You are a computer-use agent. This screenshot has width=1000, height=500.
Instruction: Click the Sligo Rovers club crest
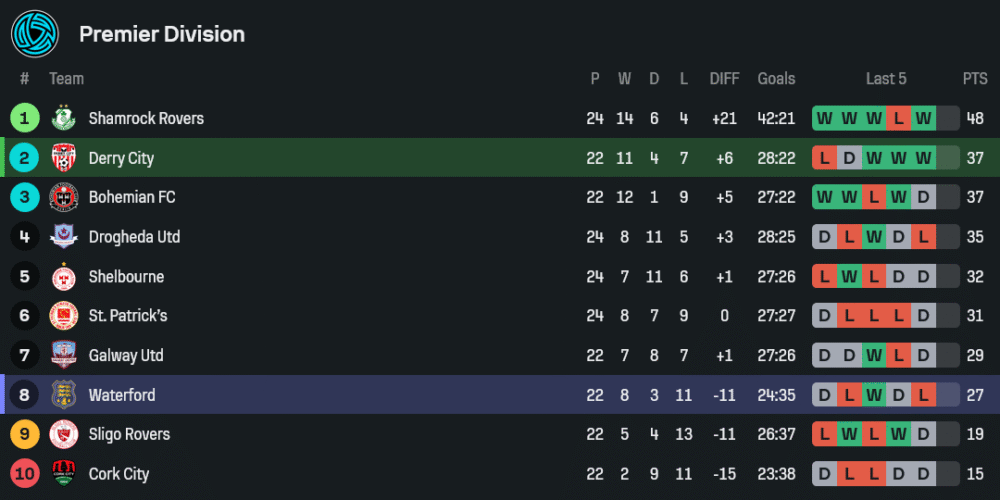point(64,434)
